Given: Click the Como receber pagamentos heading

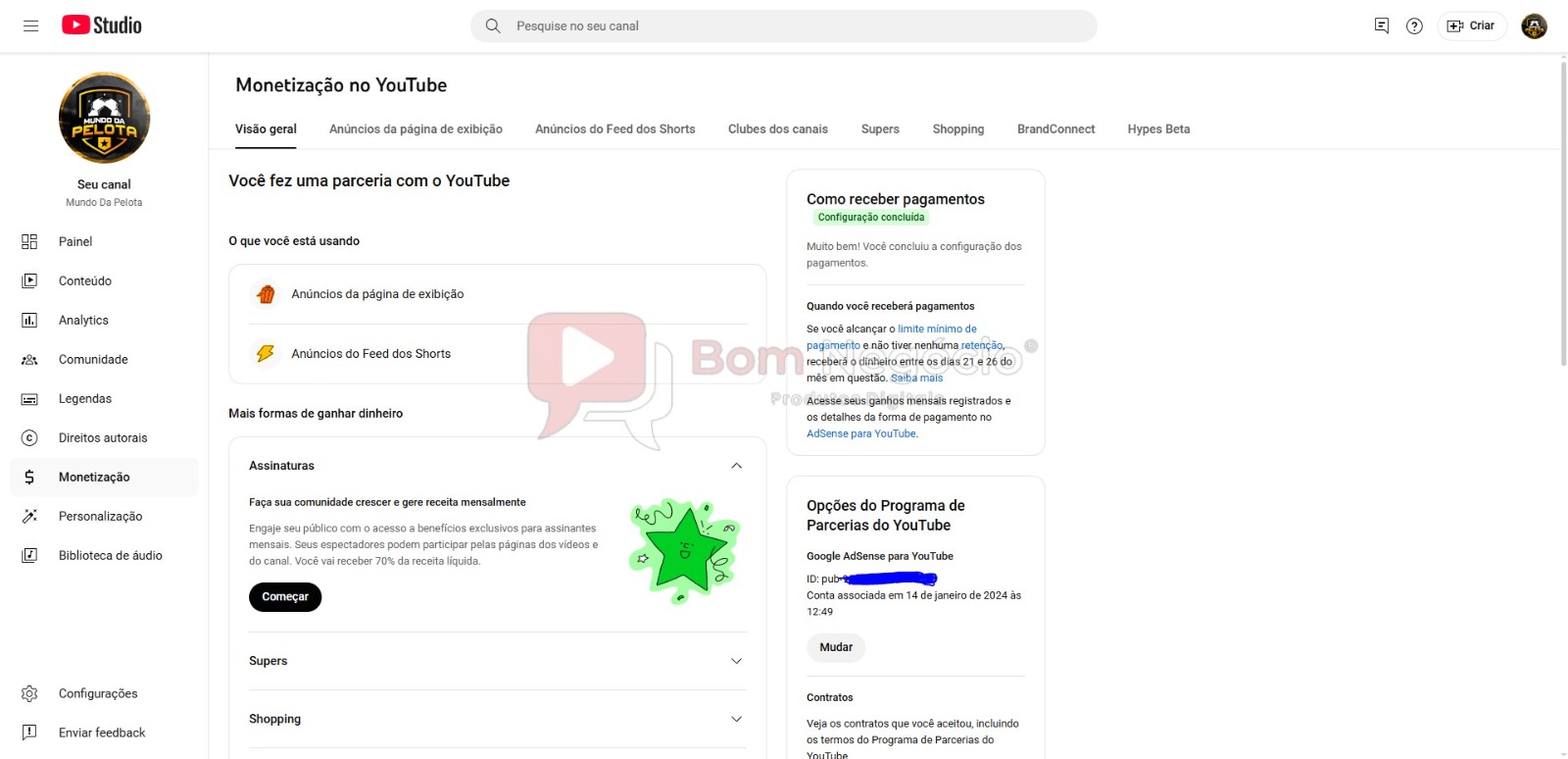Looking at the screenshot, I should (x=896, y=199).
